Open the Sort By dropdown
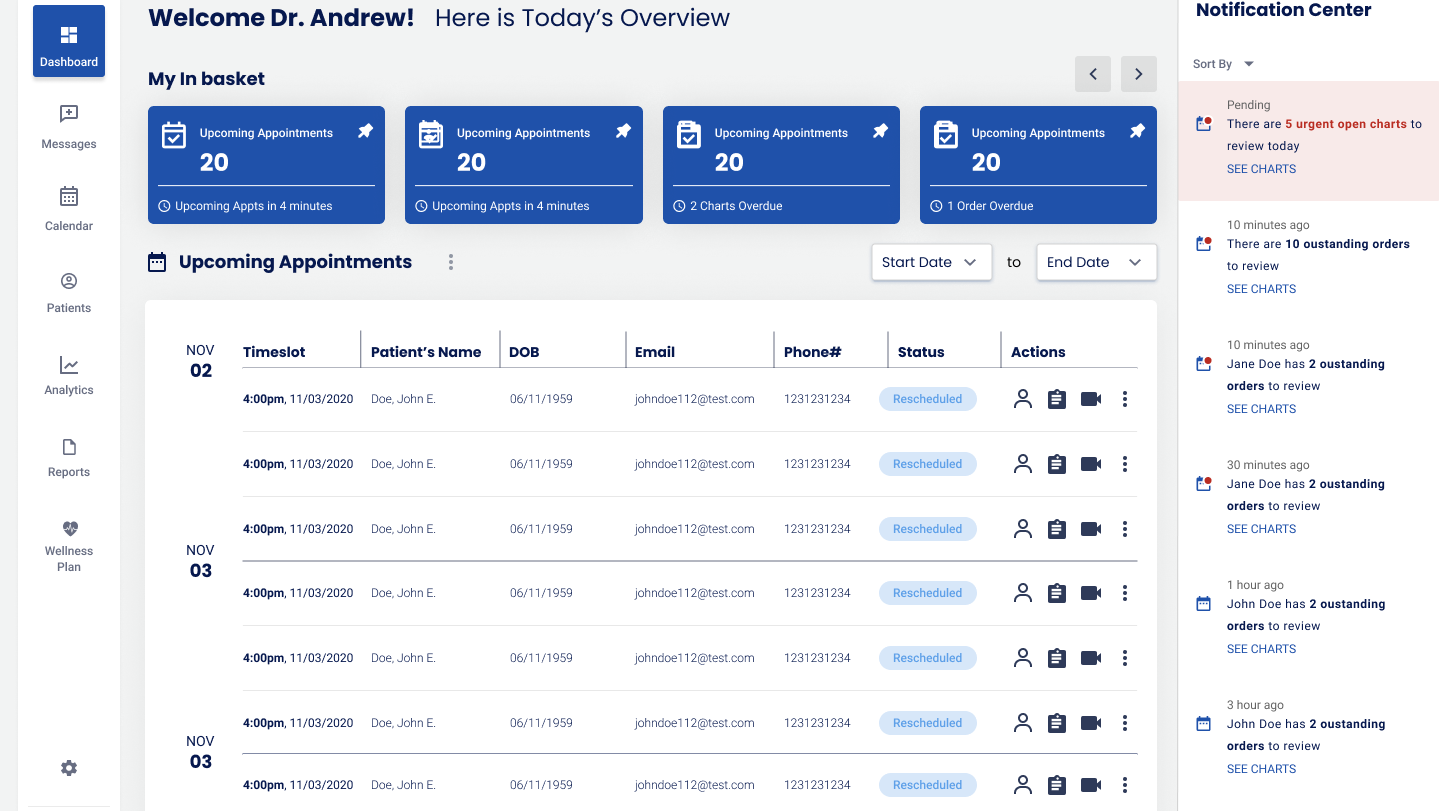This screenshot has width=1439, height=811. (1223, 64)
